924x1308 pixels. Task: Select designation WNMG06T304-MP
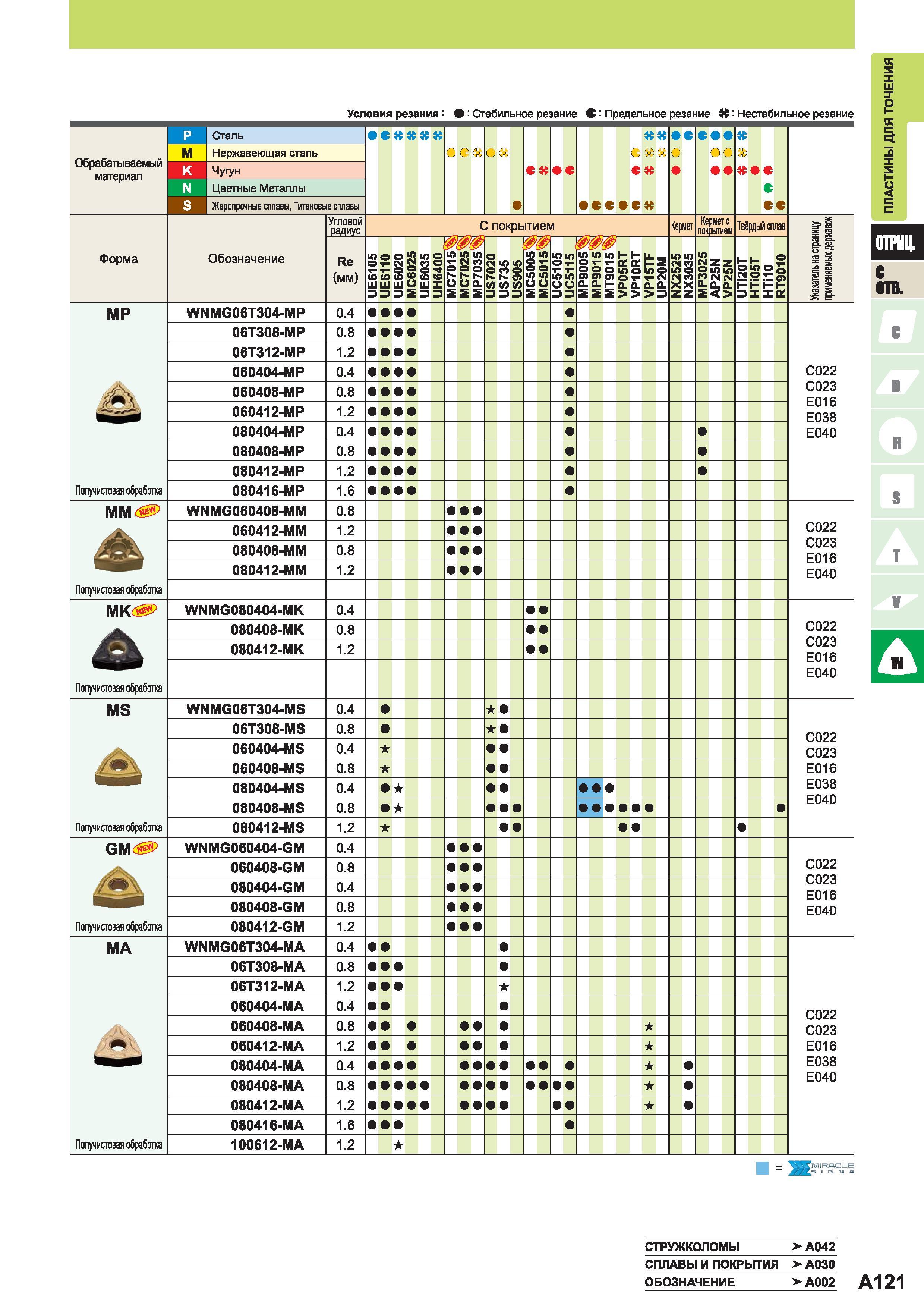(x=245, y=313)
